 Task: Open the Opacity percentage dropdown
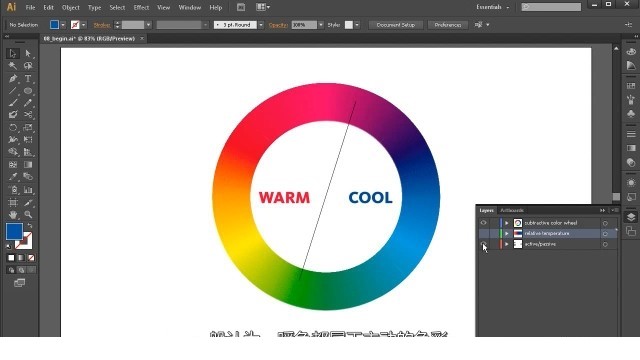pyautogui.click(x=321, y=25)
